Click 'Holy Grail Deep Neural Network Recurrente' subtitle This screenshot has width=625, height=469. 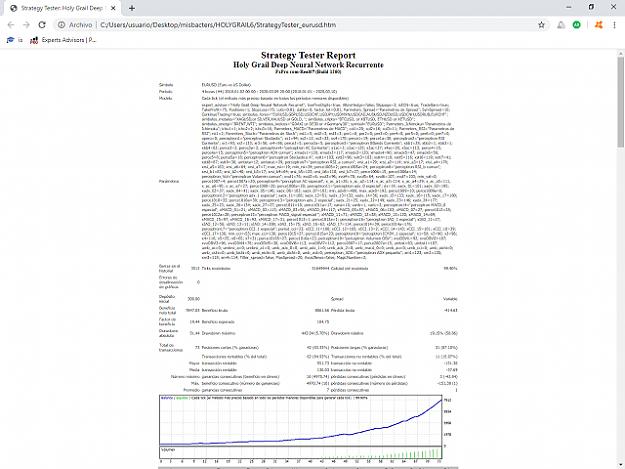tap(308, 65)
